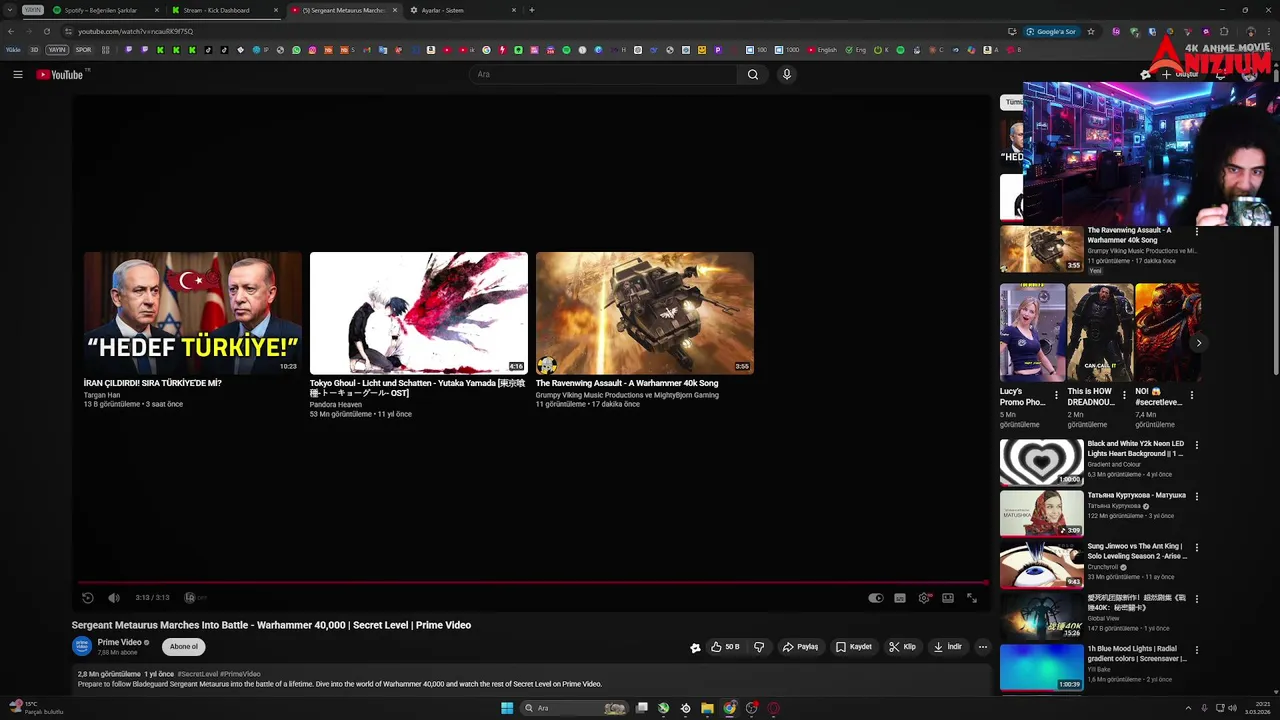Open English bookmark in bookmarks bar

[x=822, y=50]
